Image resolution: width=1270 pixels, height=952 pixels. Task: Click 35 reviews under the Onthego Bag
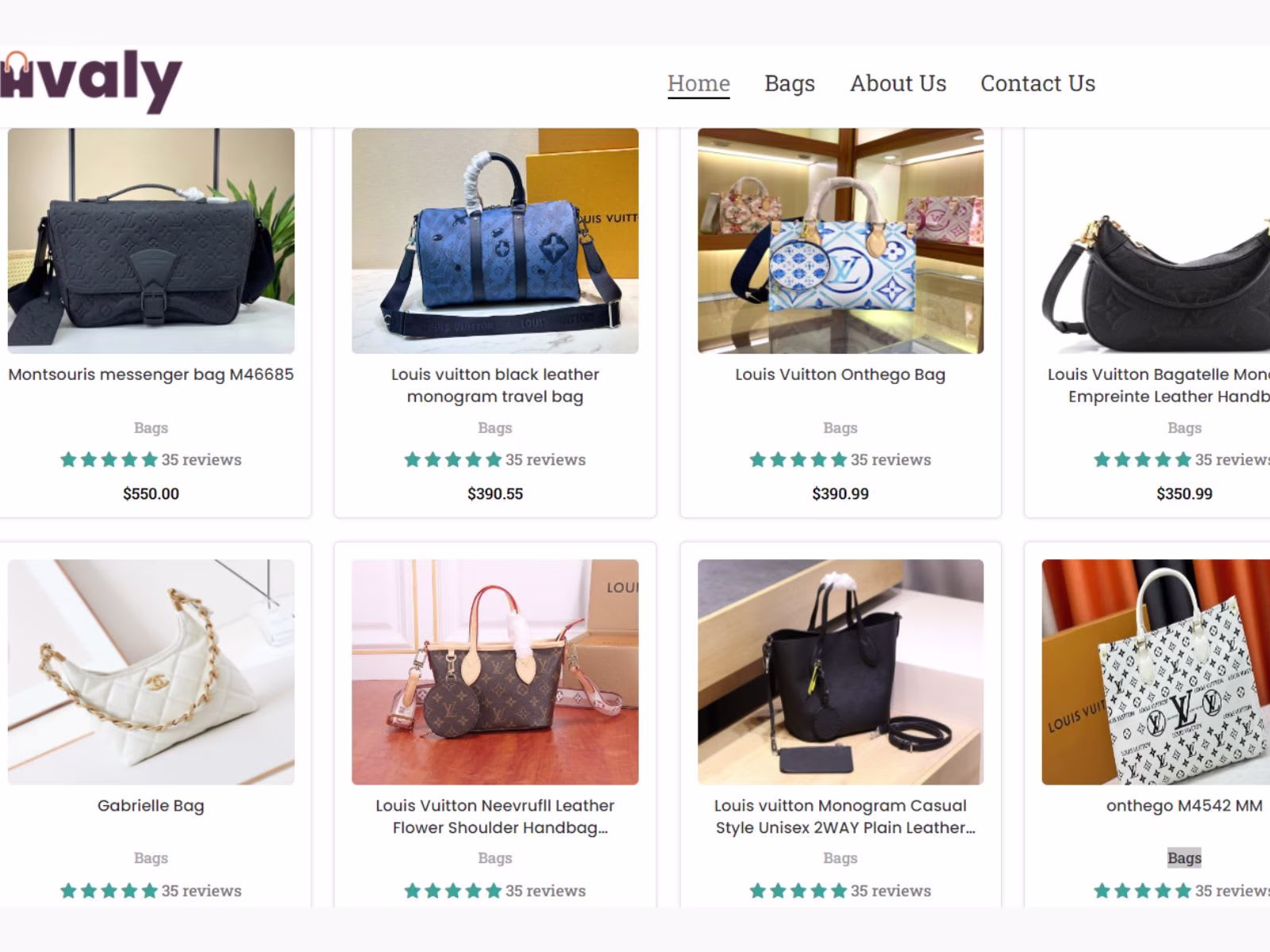point(891,459)
